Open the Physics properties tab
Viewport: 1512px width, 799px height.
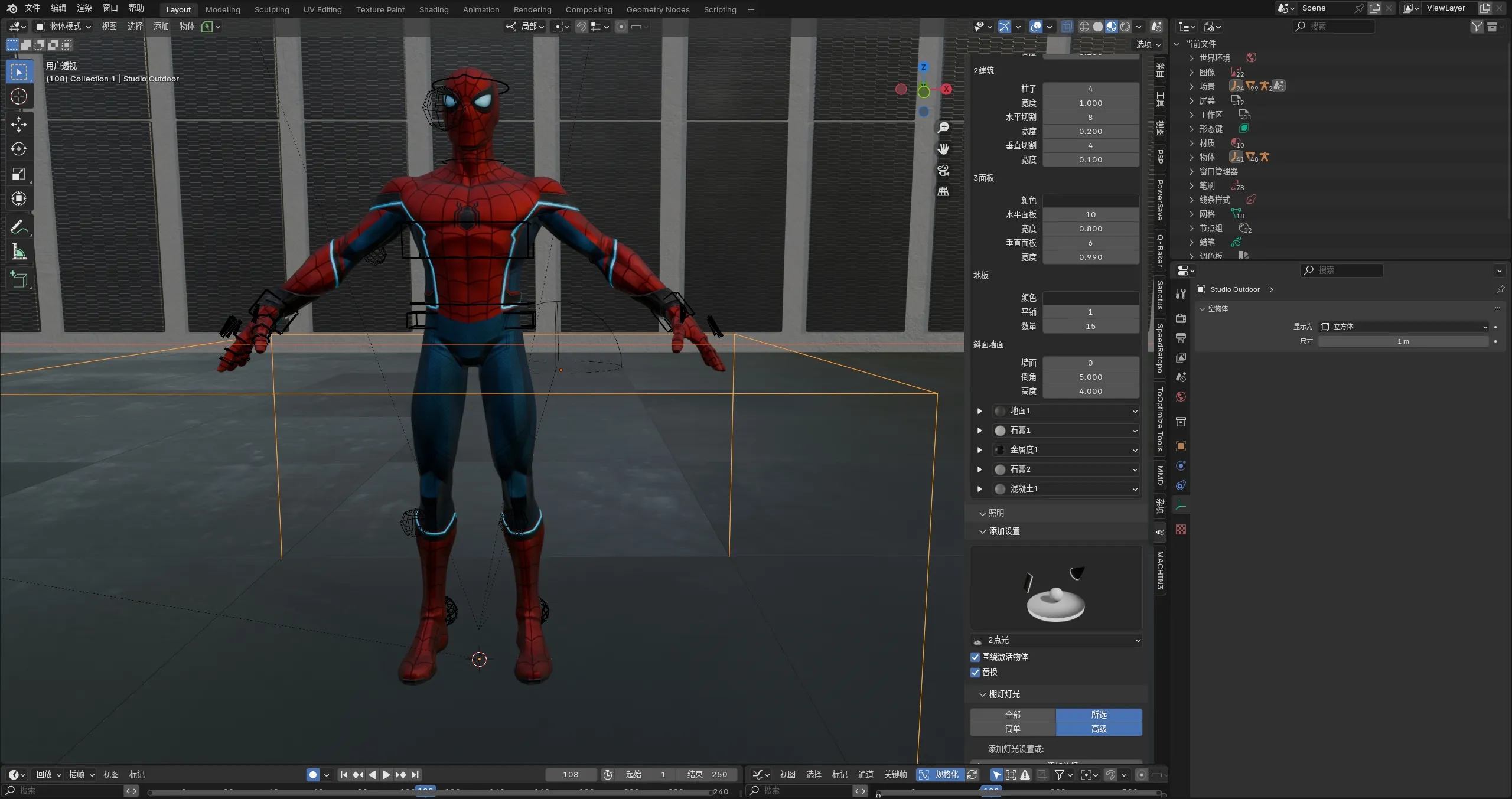click(x=1181, y=465)
